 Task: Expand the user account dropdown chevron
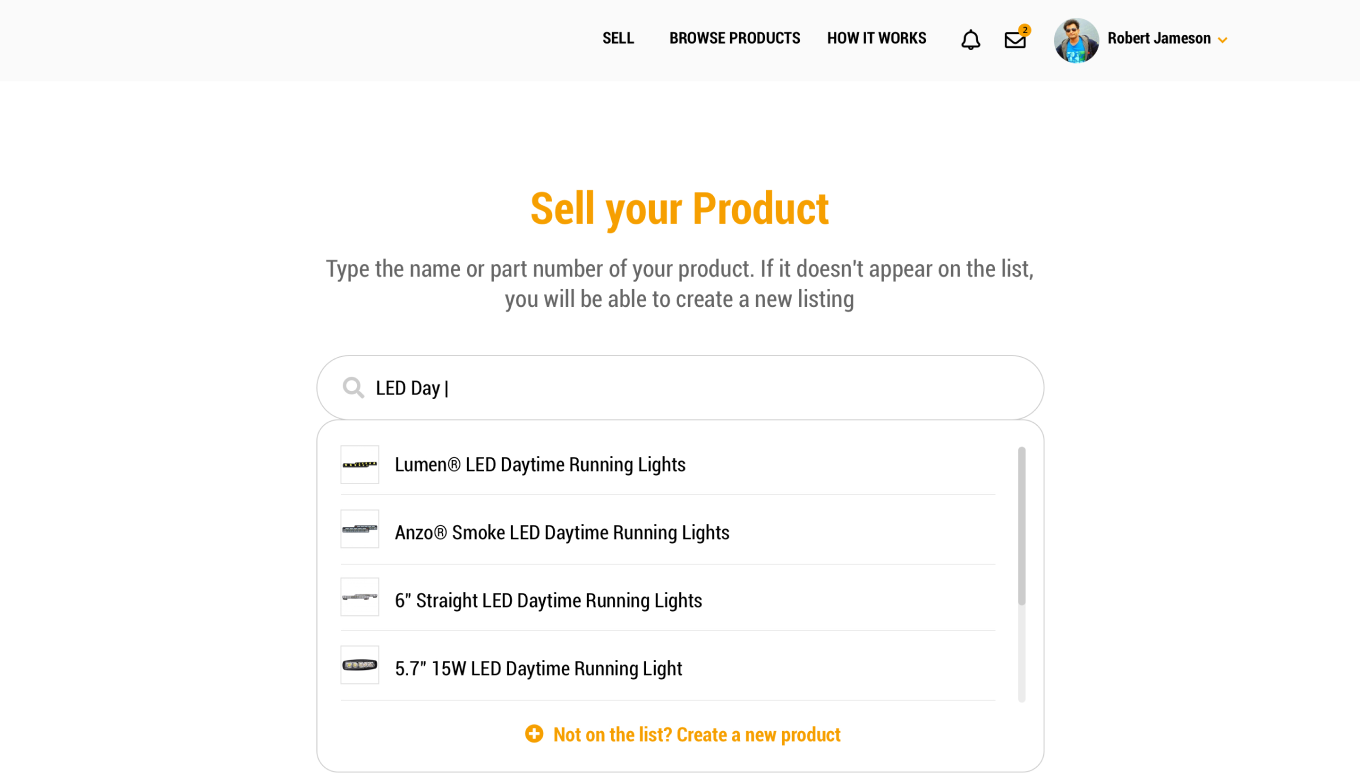coord(1222,41)
